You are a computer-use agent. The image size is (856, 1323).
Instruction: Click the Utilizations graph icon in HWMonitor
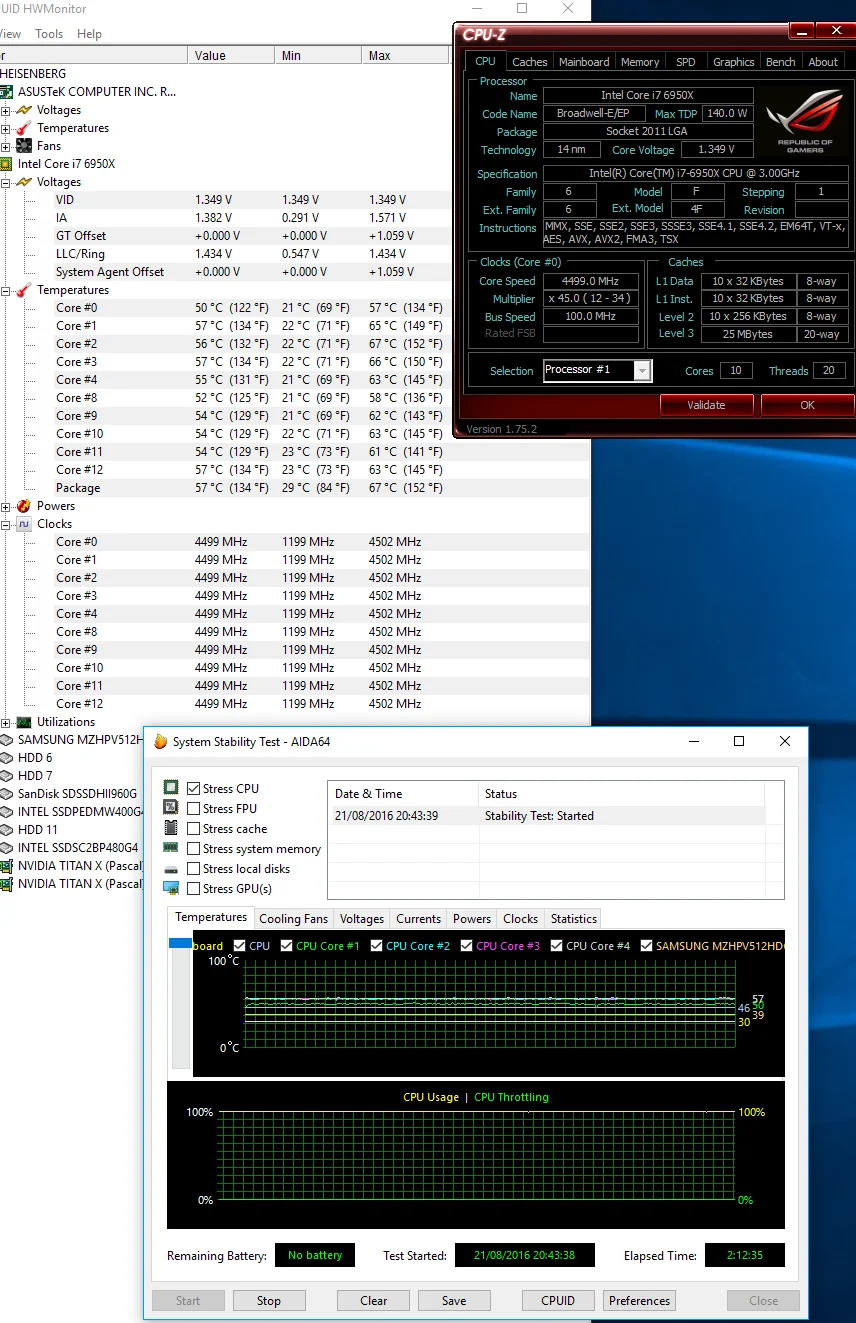pyautogui.click(x=24, y=722)
